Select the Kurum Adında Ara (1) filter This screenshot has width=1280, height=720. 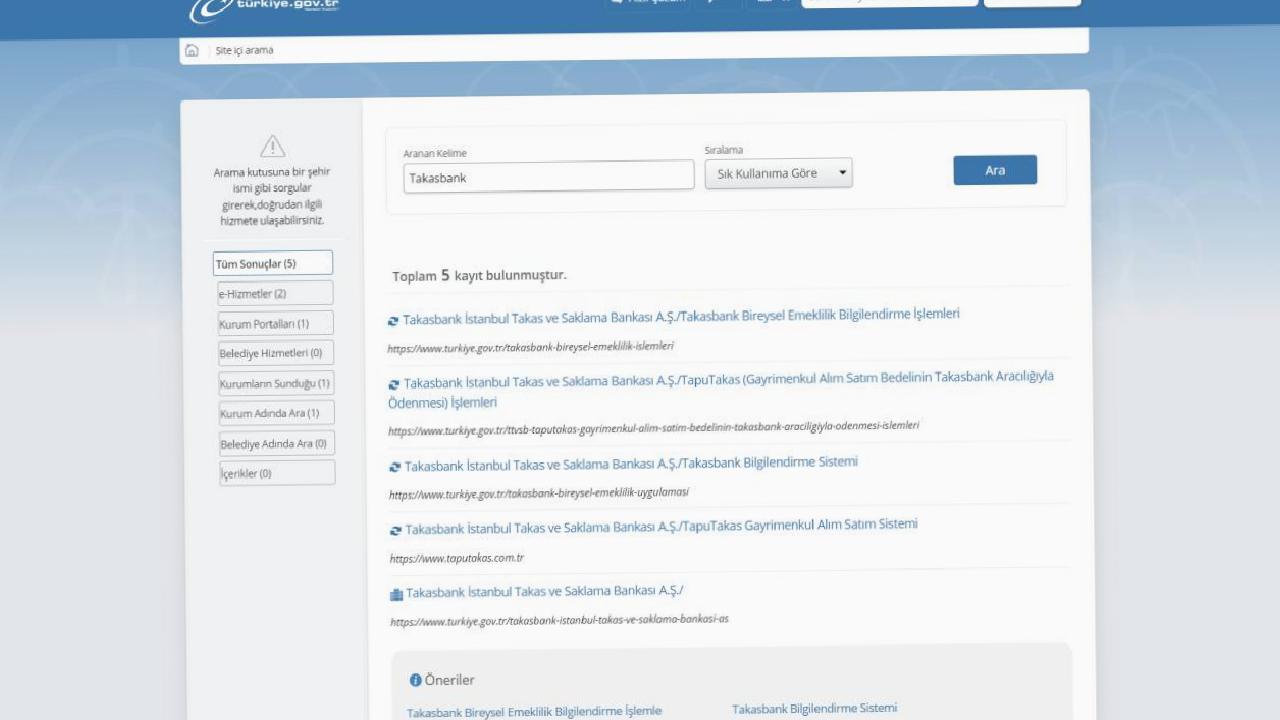point(276,413)
